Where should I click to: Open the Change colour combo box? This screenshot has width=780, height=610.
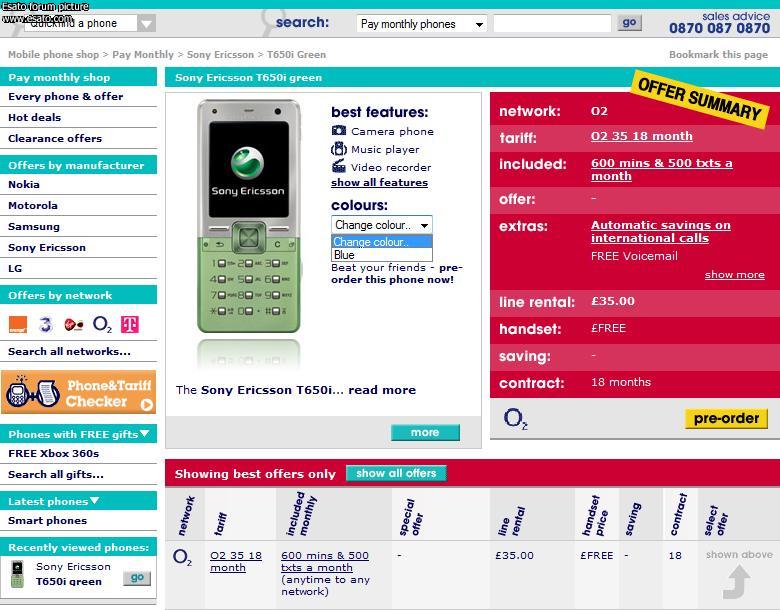coord(382,225)
